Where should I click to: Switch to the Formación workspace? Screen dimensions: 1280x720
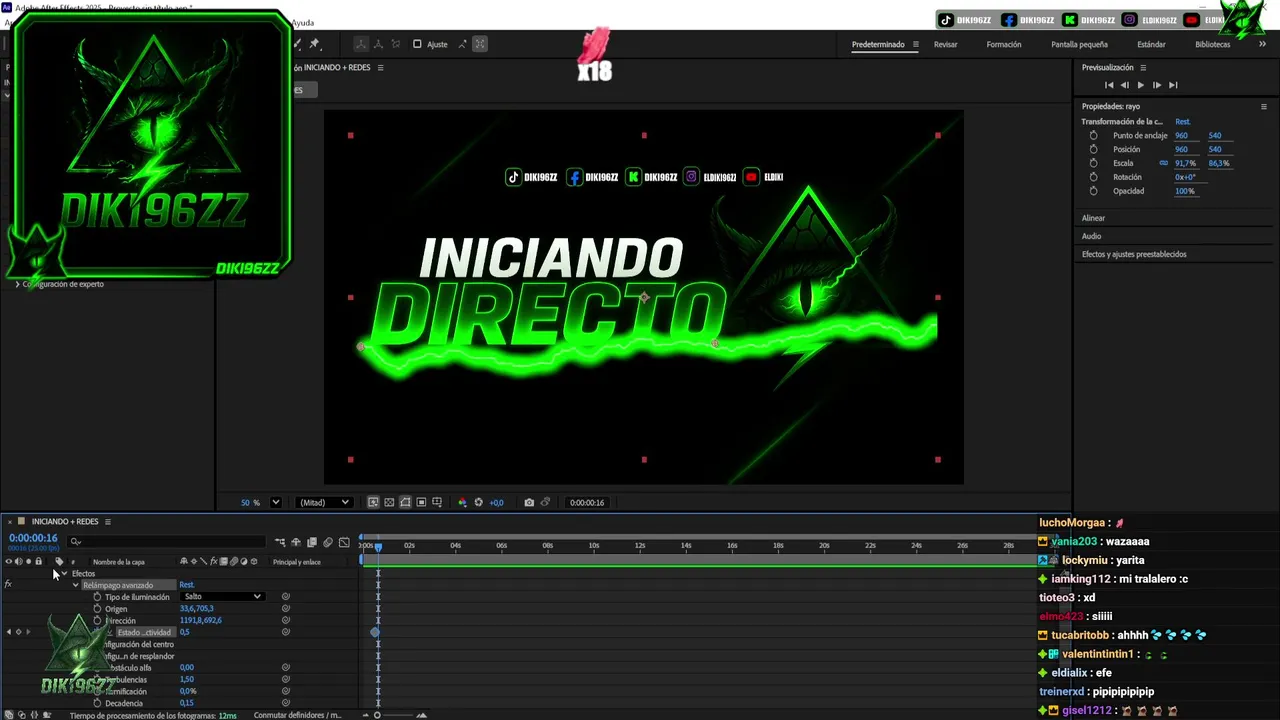[1004, 44]
